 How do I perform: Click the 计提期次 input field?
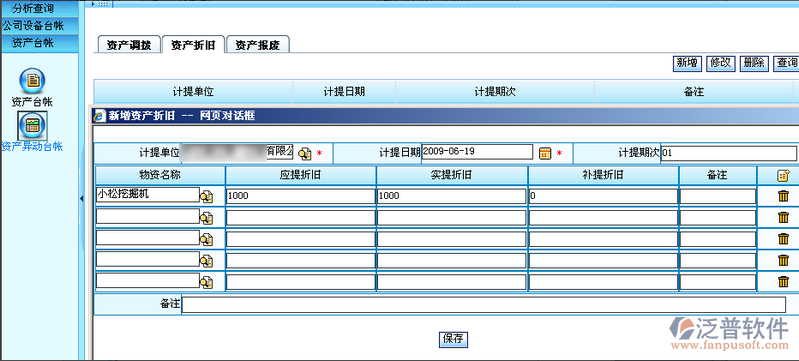click(729, 153)
